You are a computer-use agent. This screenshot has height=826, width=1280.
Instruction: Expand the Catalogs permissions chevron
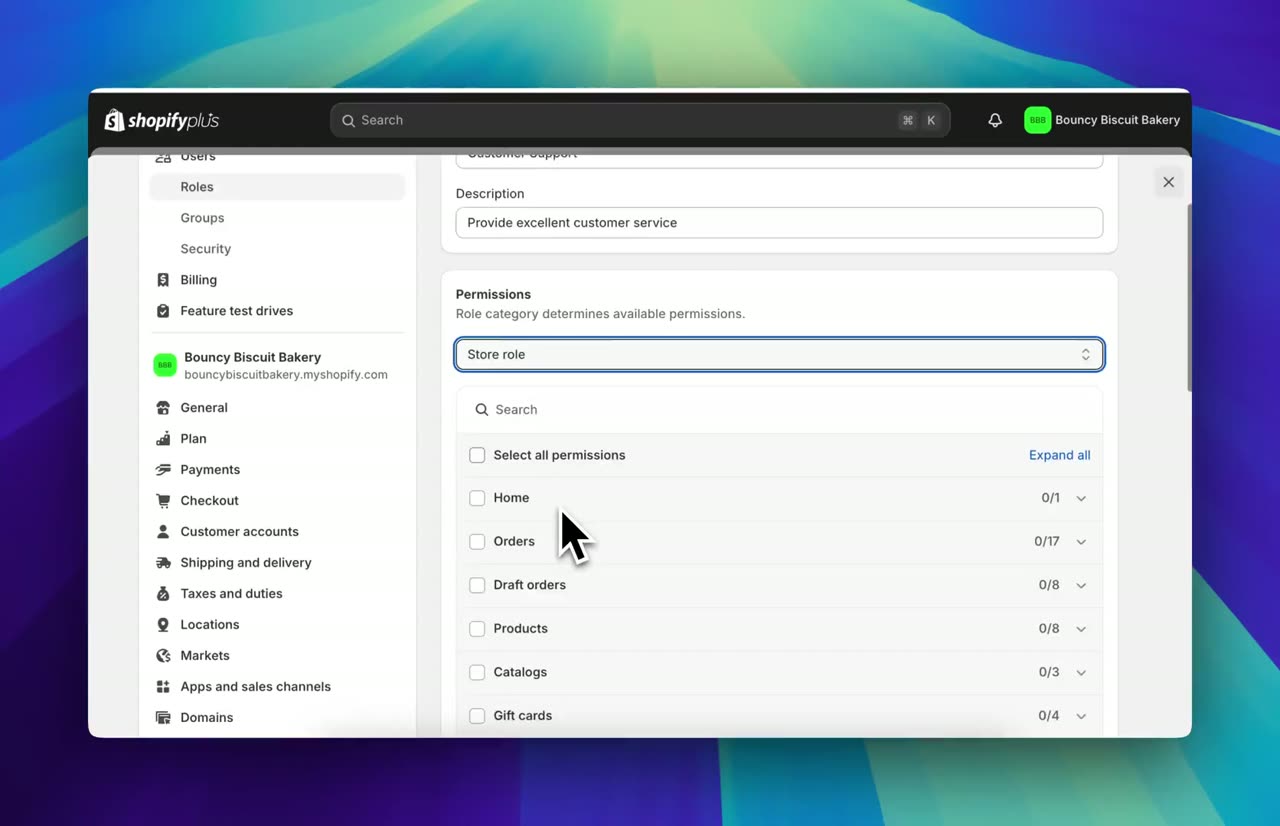tap(1081, 673)
